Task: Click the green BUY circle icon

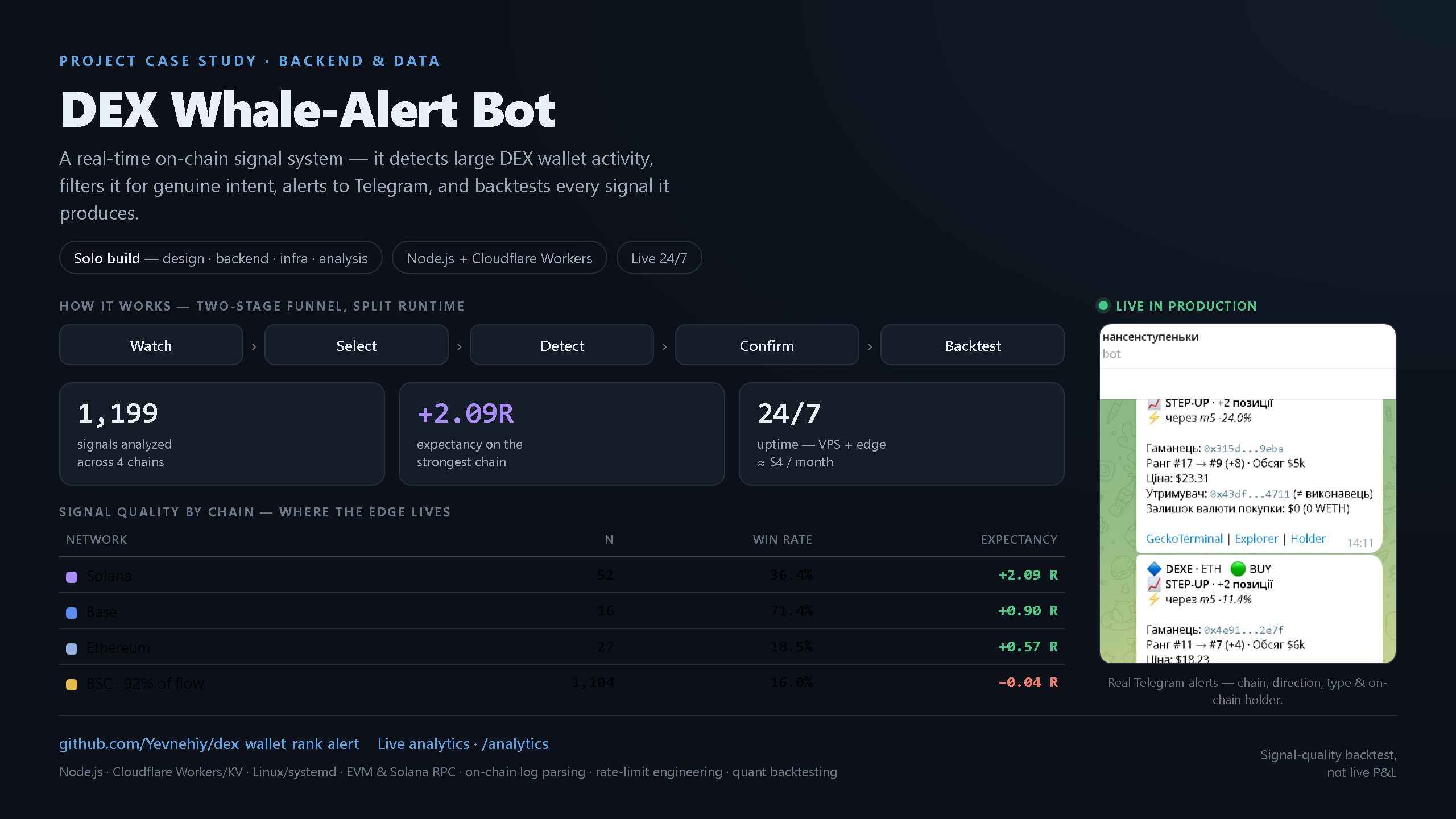Action: click(1238, 569)
